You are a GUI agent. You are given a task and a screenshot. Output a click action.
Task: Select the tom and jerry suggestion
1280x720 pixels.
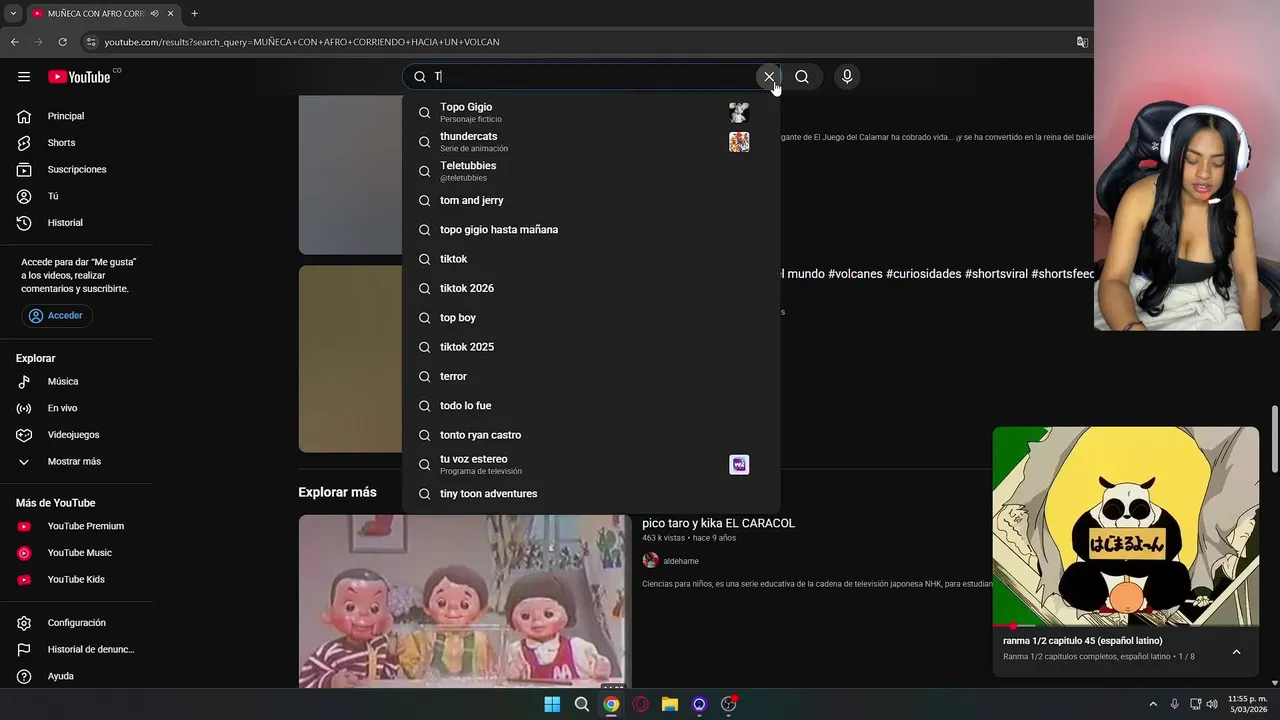pyautogui.click(x=591, y=200)
